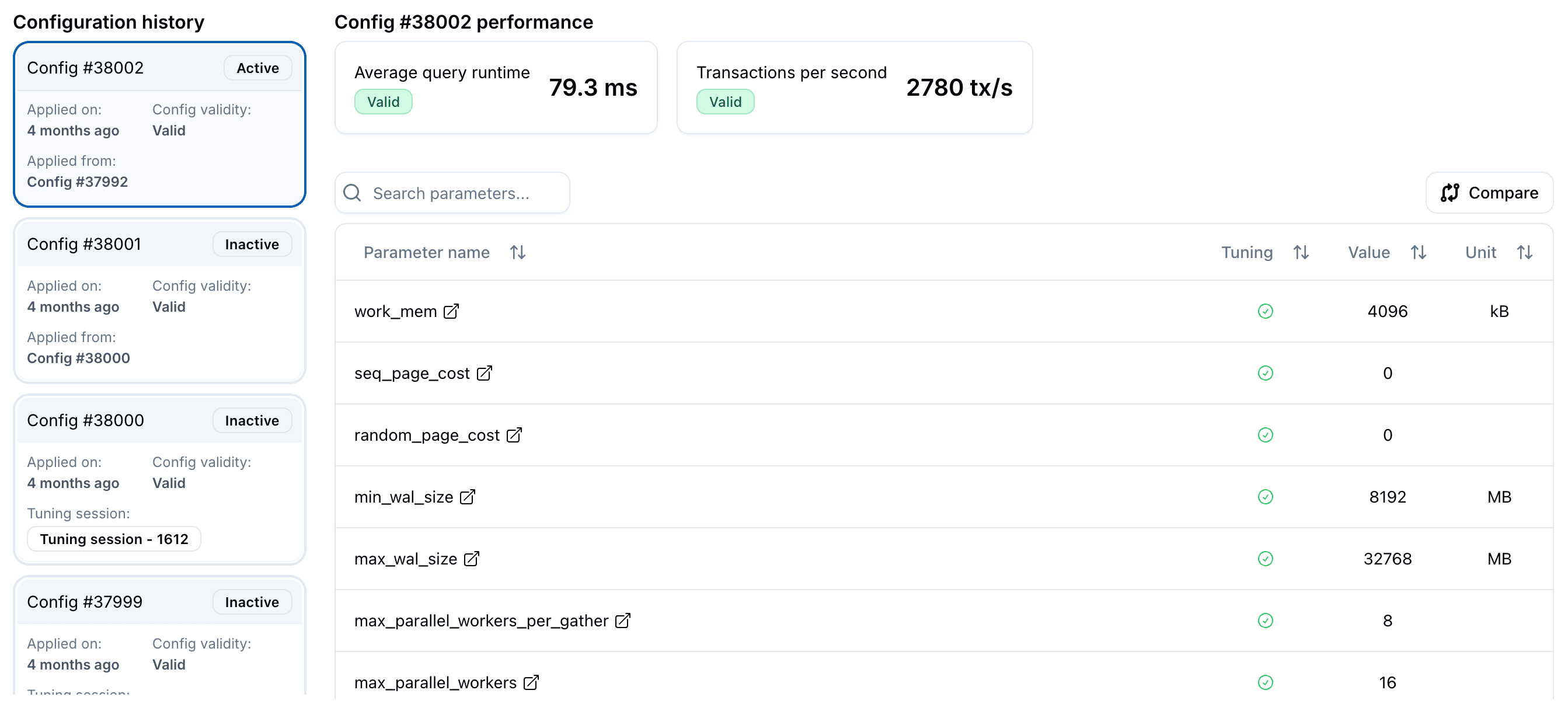Open work_mem external link icon

[451, 311]
